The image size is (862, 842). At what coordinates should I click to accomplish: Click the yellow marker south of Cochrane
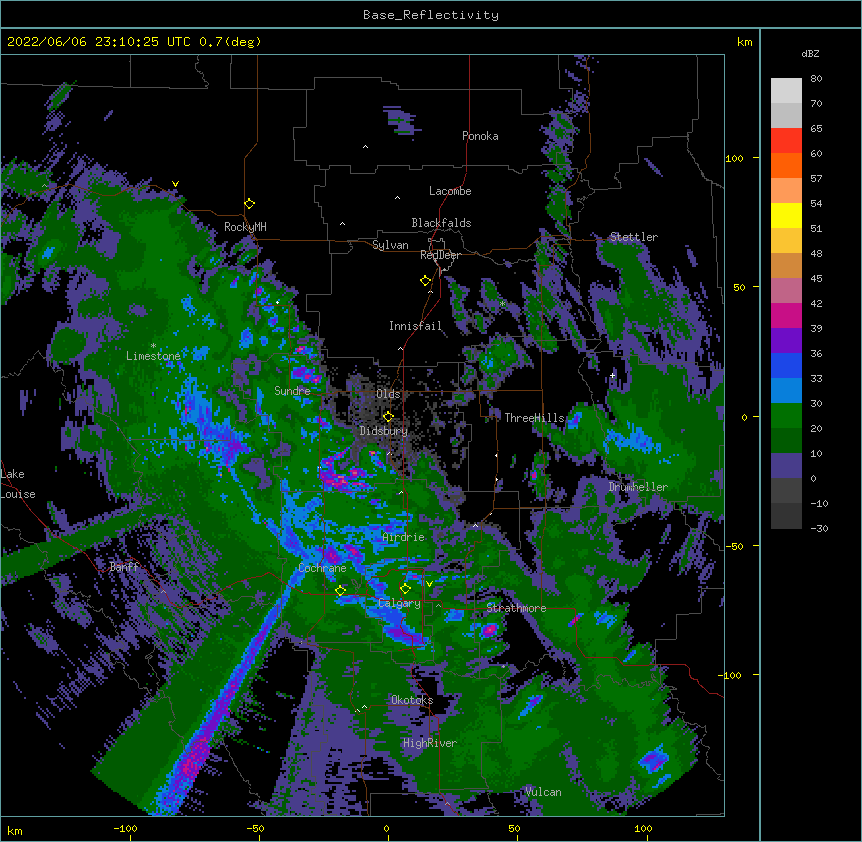point(340,590)
